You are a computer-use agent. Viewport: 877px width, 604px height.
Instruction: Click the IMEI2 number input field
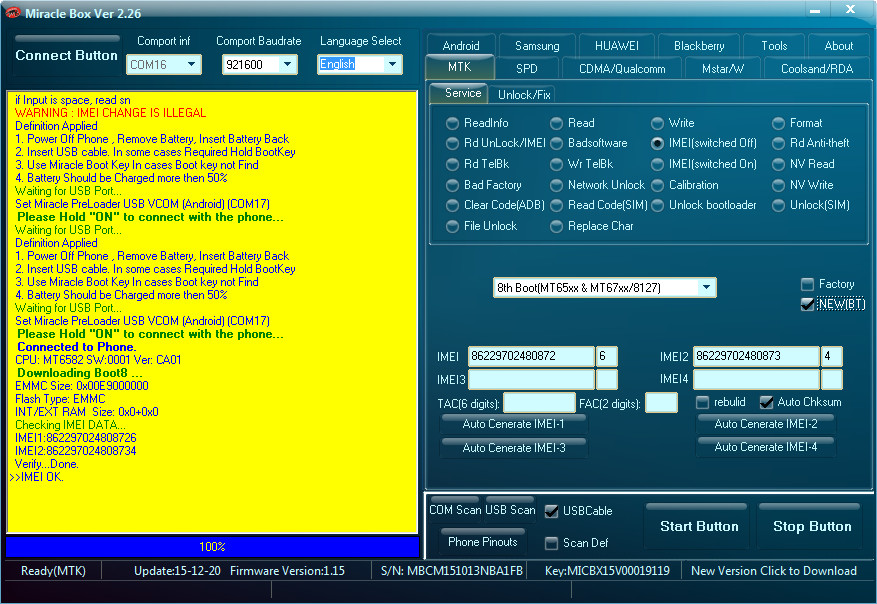tap(756, 356)
